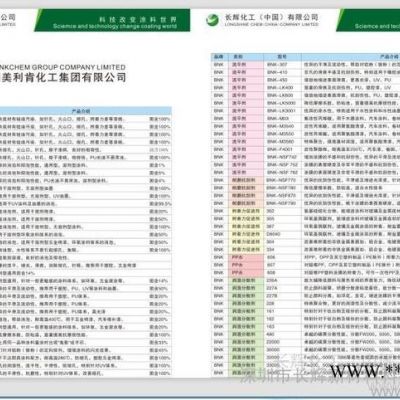The width and height of the screenshot is (400, 400).
Task: Click the 类别 column header in right table
Action: 246,57
